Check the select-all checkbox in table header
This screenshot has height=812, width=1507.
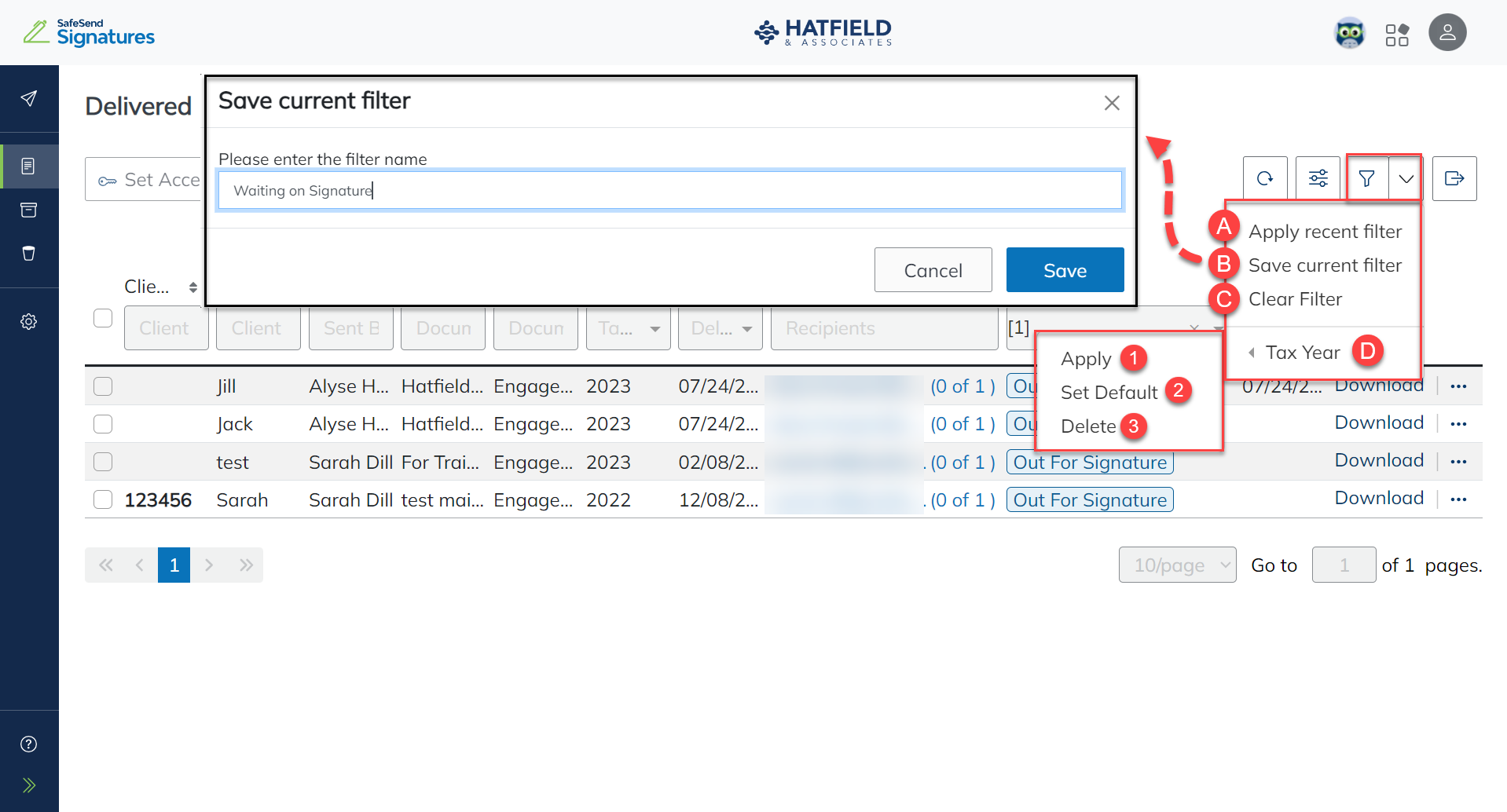103,318
